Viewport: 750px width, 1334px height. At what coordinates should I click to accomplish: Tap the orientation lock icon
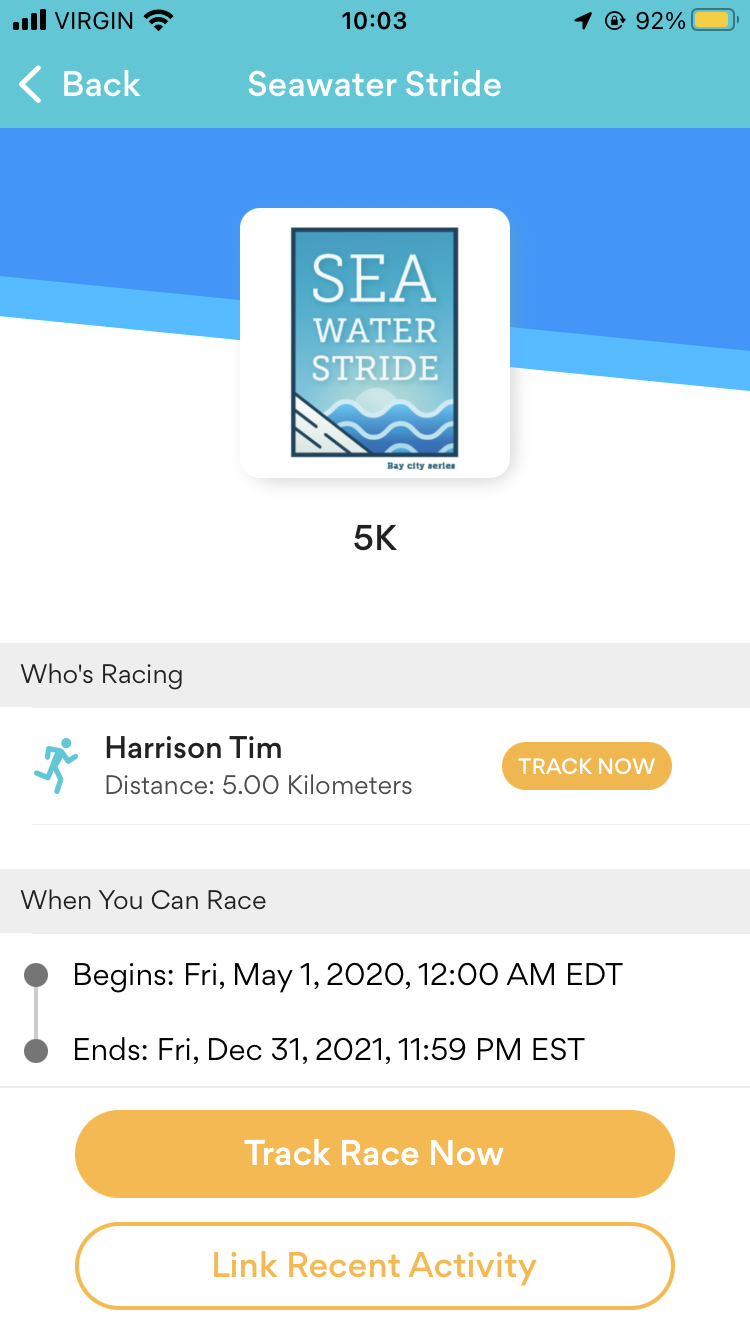click(x=615, y=21)
